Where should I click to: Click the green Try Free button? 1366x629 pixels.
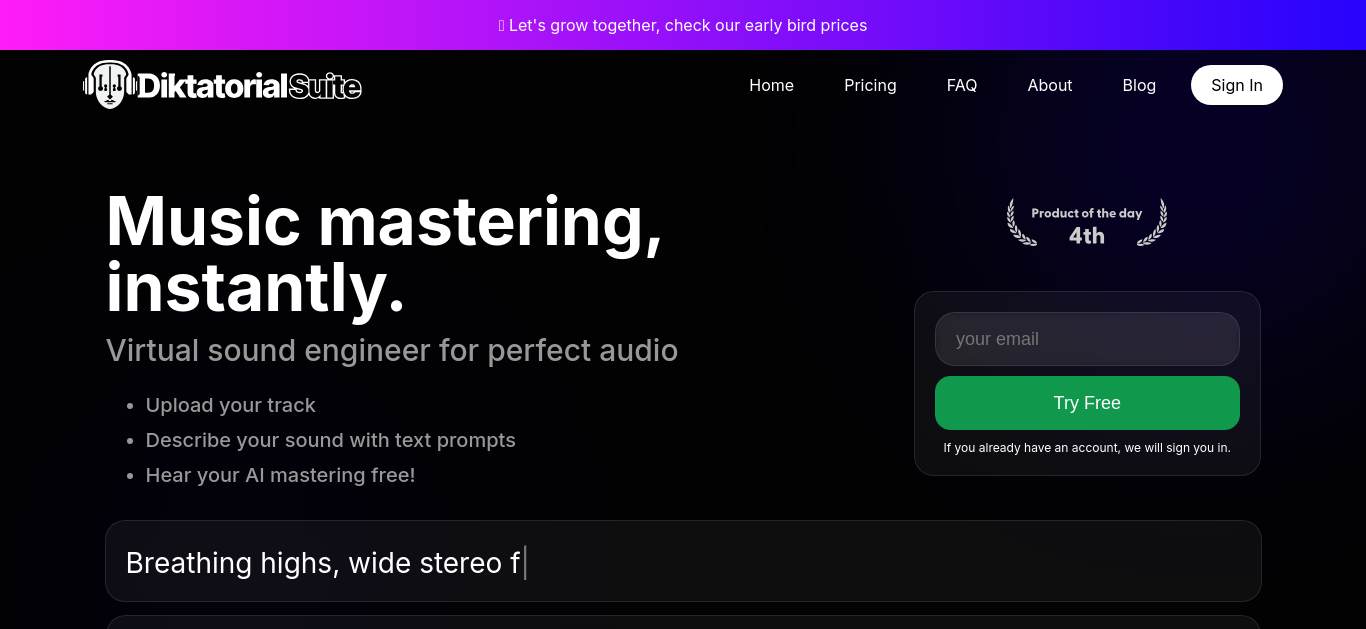[x=1087, y=403]
